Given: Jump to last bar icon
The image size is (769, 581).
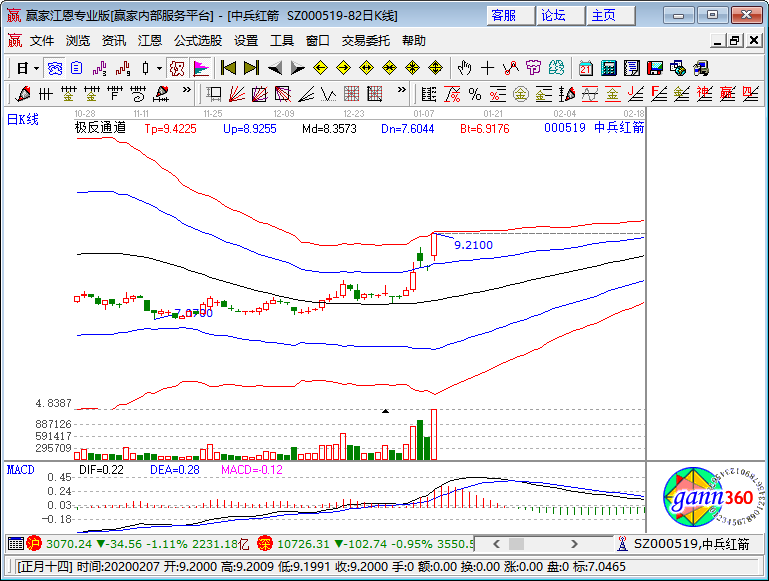Looking at the screenshot, I should click(251, 68).
